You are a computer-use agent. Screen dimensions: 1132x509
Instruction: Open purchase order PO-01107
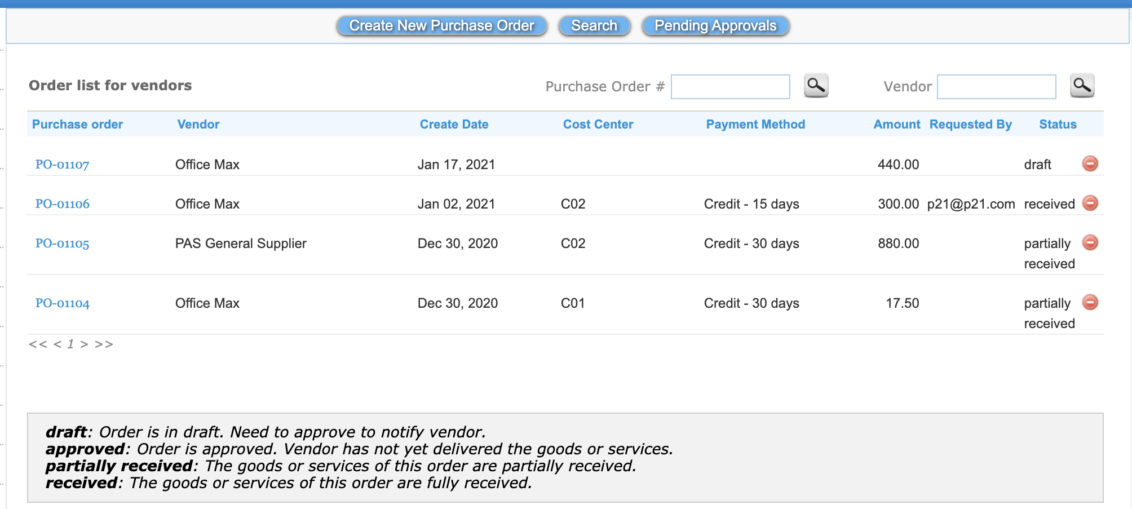tap(62, 165)
